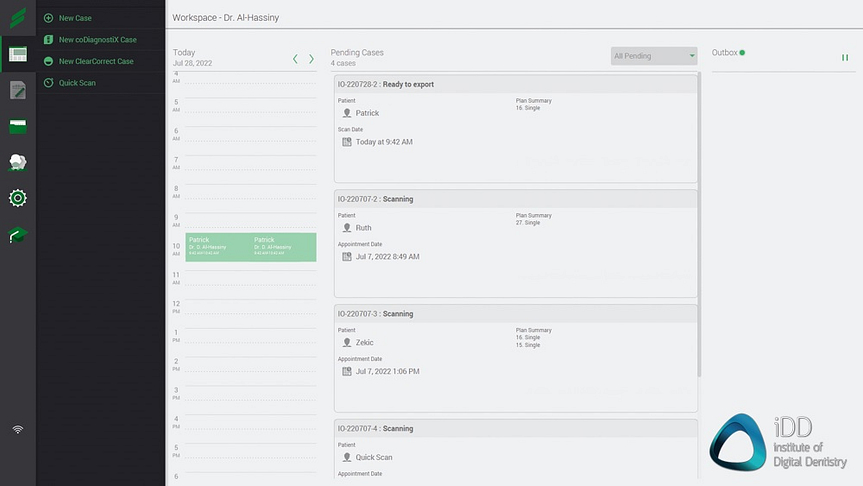
Task: Open the green folder icon in sidebar
Action: (18, 127)
